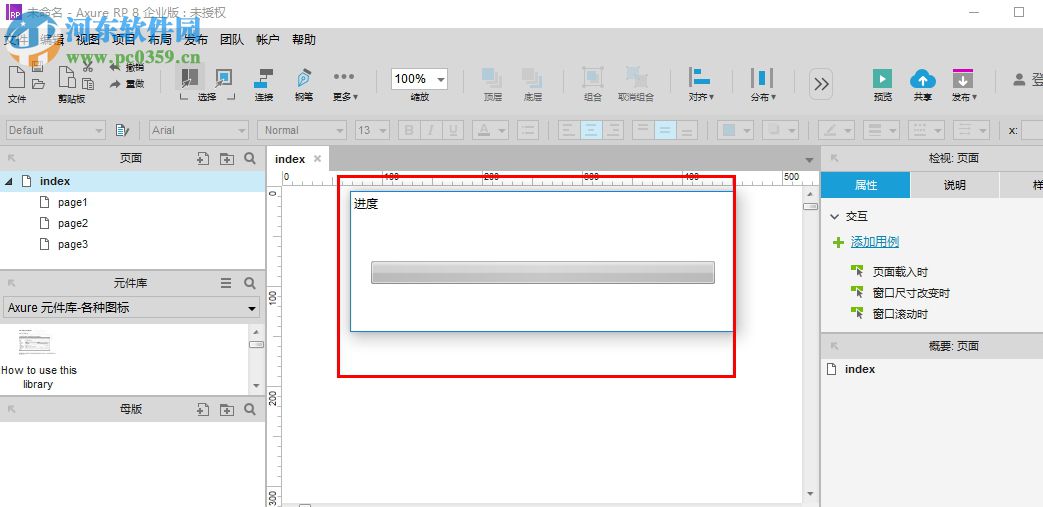Screen dimensions: 1043x507
Task: Open the Normal font weight dropdown
Action: tap(302, 130)
